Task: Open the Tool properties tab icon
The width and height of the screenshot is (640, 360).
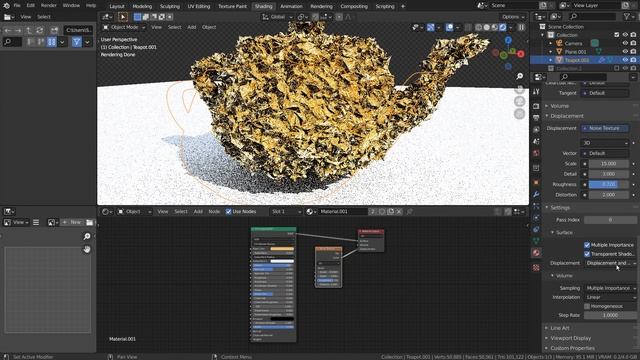Action: 536,92
